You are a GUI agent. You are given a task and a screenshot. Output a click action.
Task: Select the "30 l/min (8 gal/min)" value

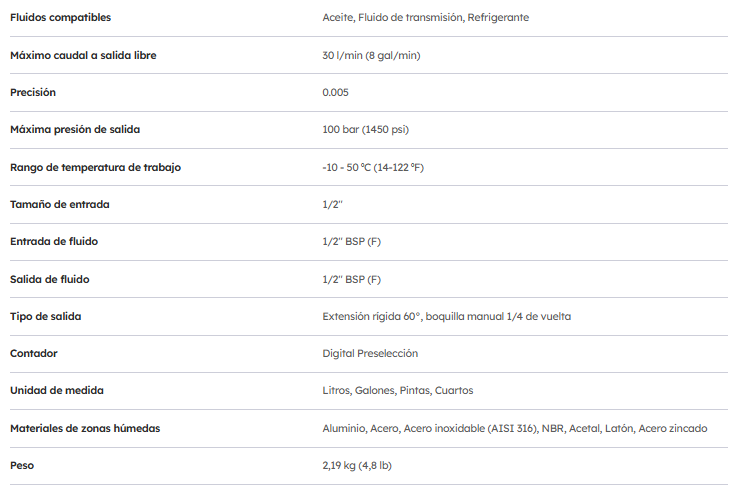click(371, 55)
